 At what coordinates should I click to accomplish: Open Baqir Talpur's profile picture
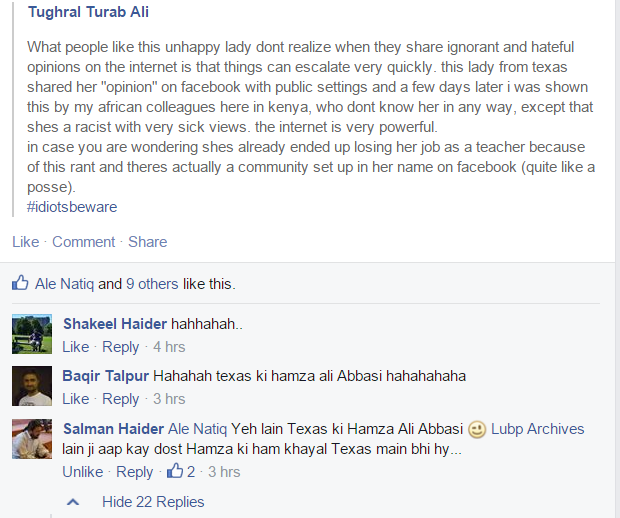coord(32,386)
